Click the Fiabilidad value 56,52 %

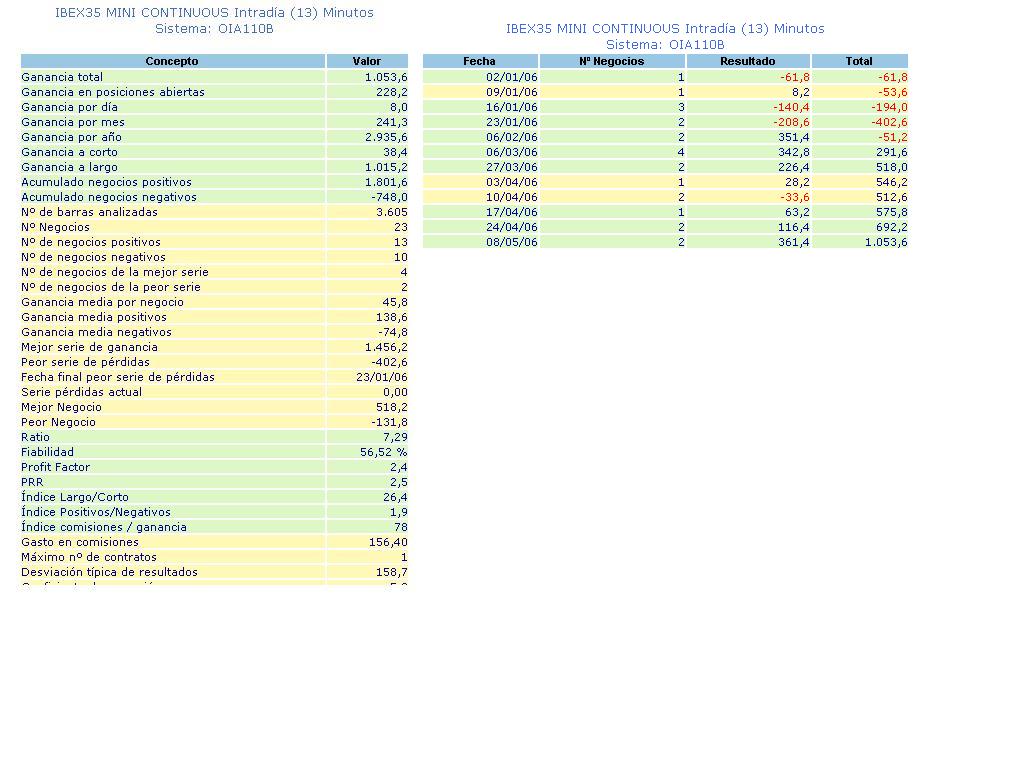tap(383, 452)
